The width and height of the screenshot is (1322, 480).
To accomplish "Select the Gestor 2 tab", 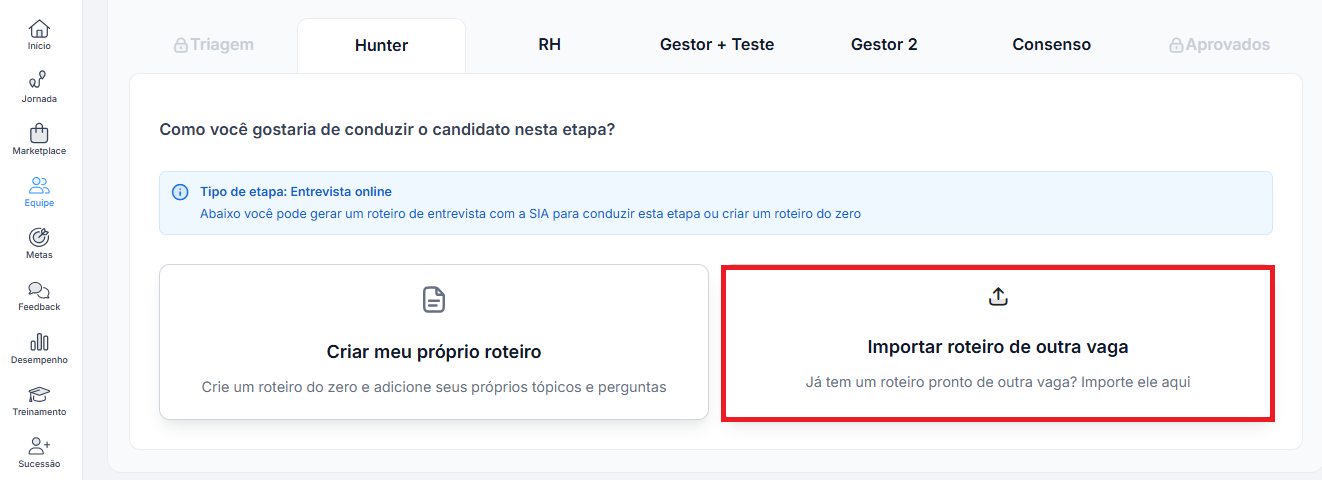I will [x=884, y=44].
